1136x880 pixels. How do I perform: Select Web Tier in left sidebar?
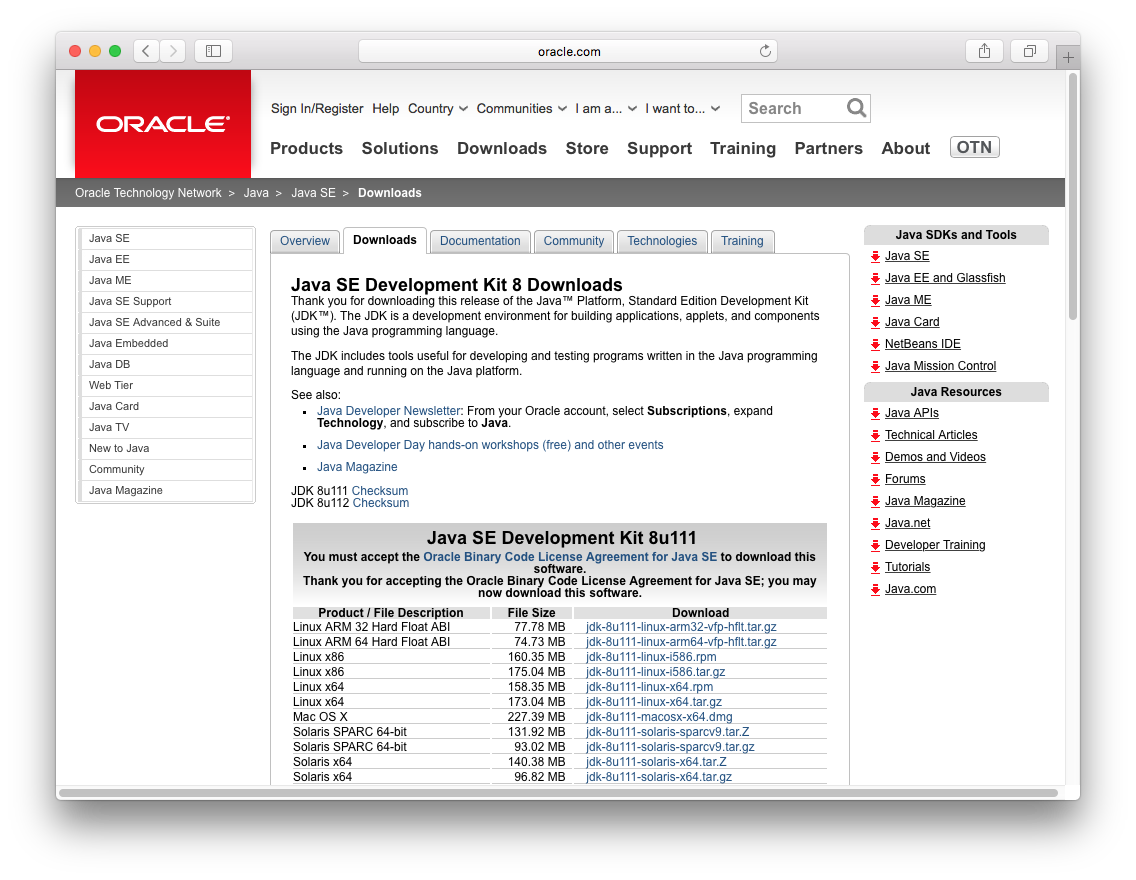click(x=166, y=385)
